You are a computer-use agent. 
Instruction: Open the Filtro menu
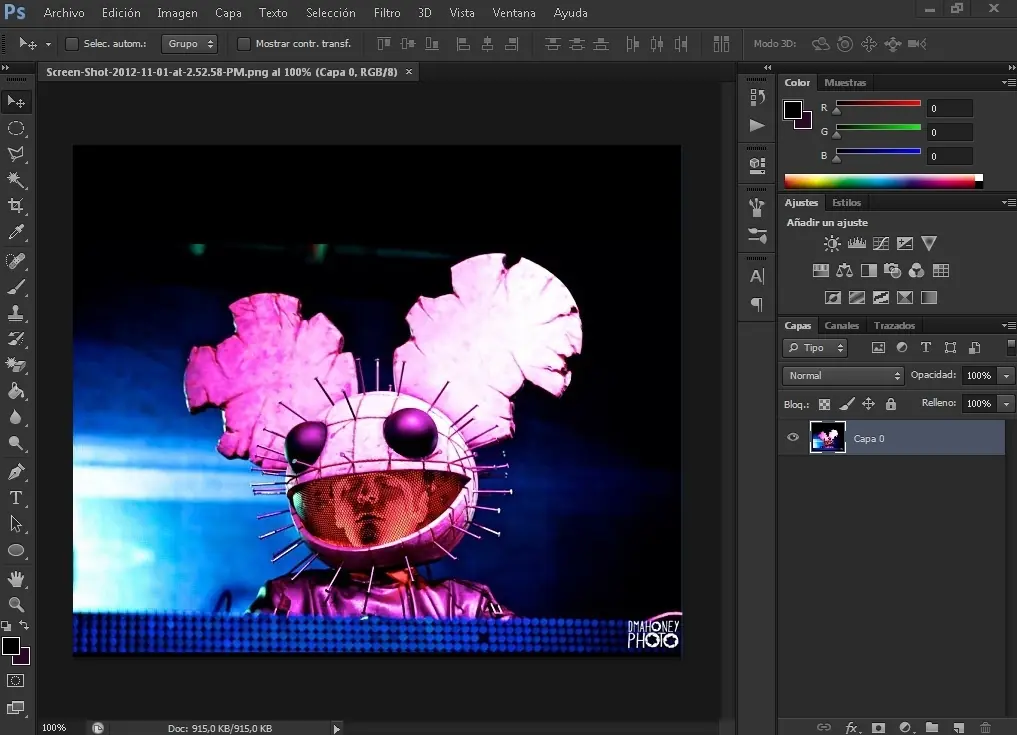[387, 13]
